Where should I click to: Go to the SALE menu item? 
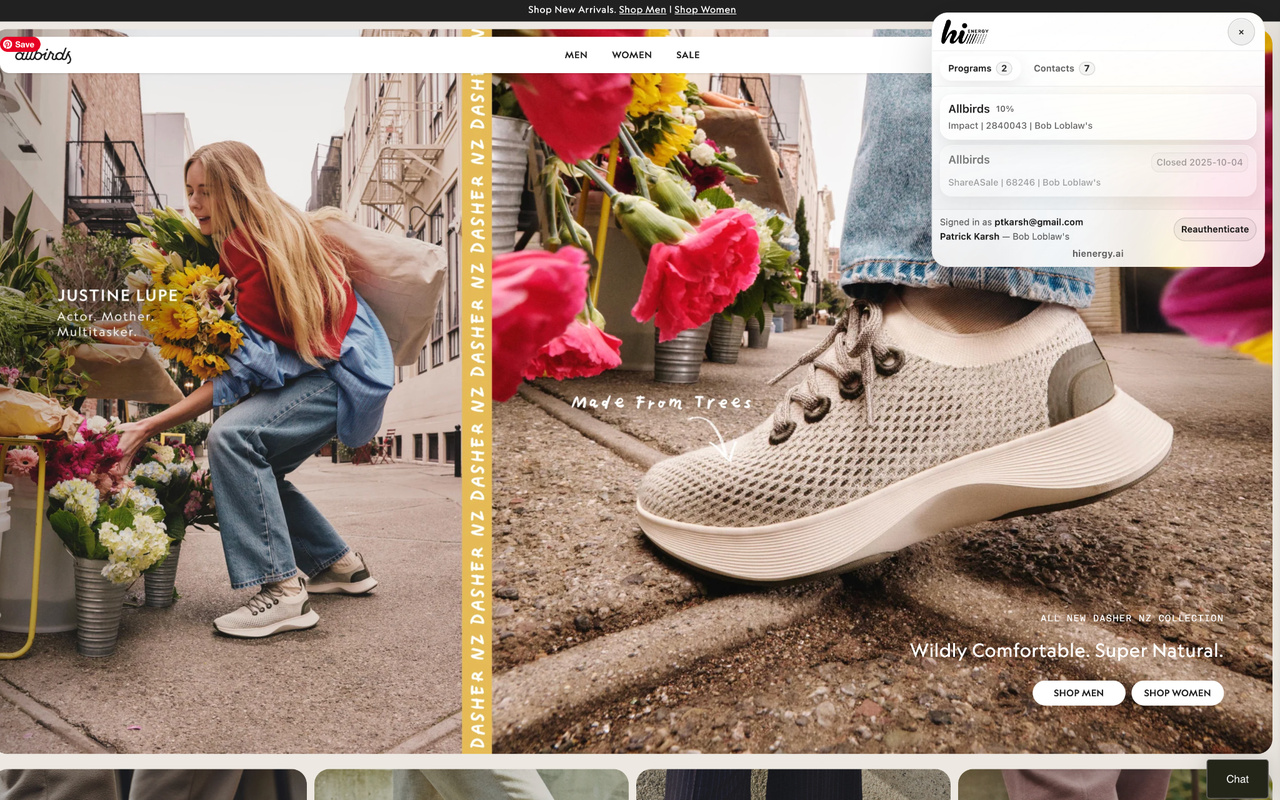tap(688, 55)
